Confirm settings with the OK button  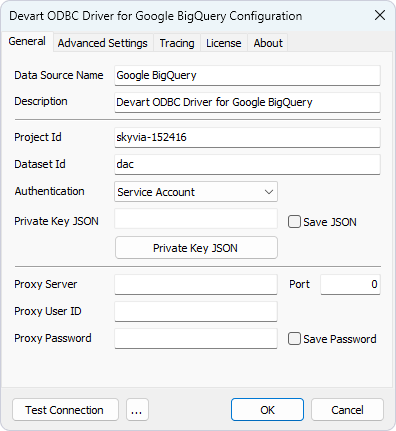[267, 410]
